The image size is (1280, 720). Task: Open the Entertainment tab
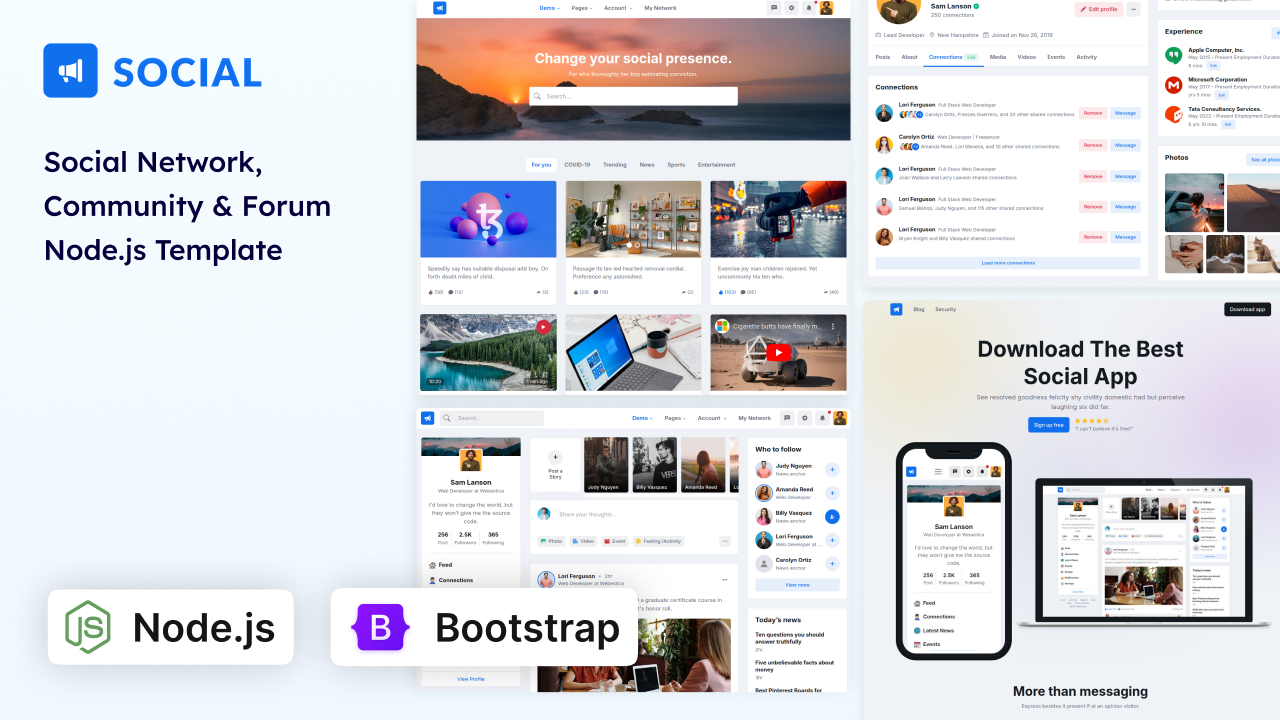coord(716,165)
